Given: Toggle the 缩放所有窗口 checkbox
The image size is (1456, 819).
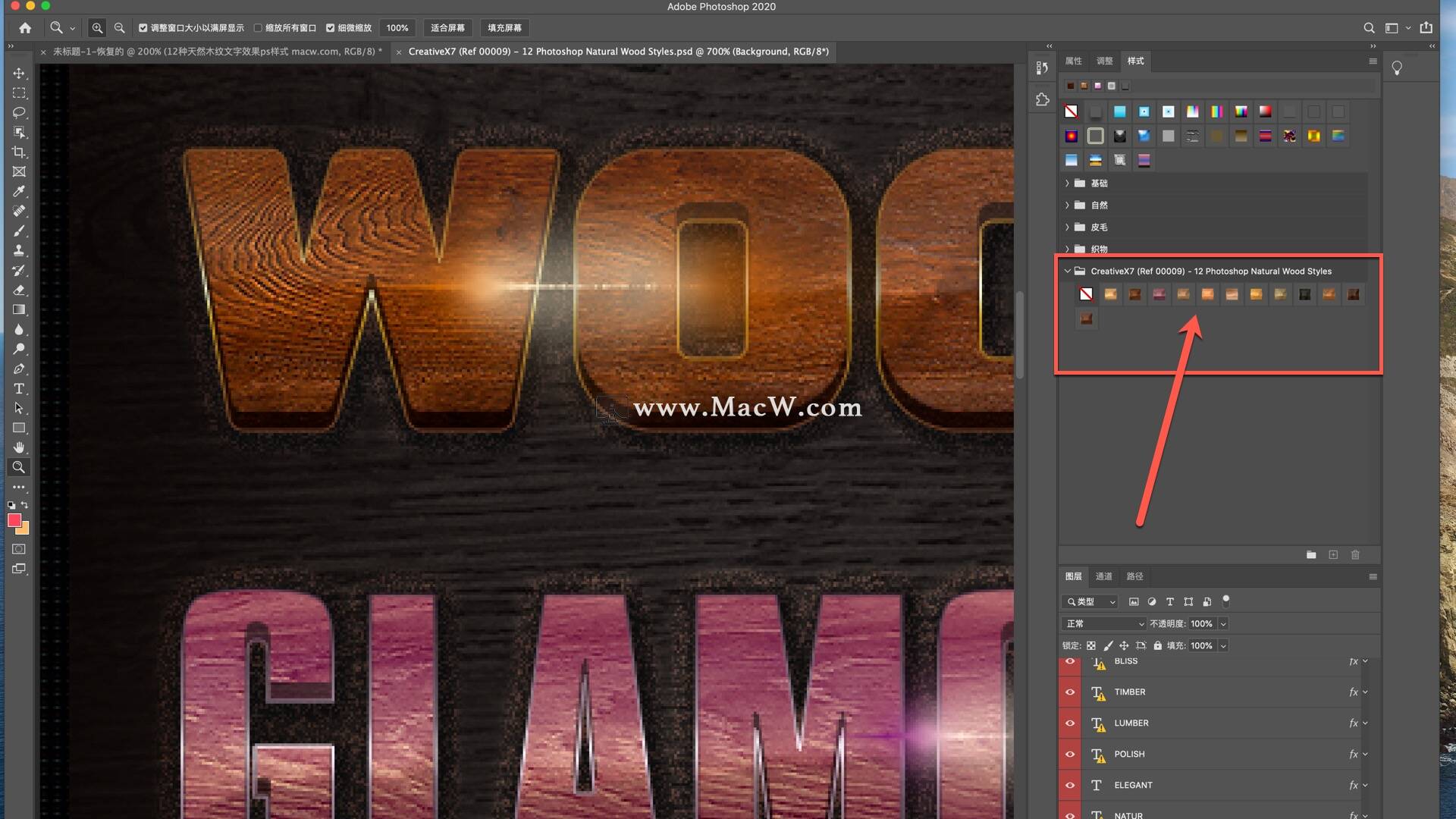Looking at the screenshot, I should click(258, 28).
